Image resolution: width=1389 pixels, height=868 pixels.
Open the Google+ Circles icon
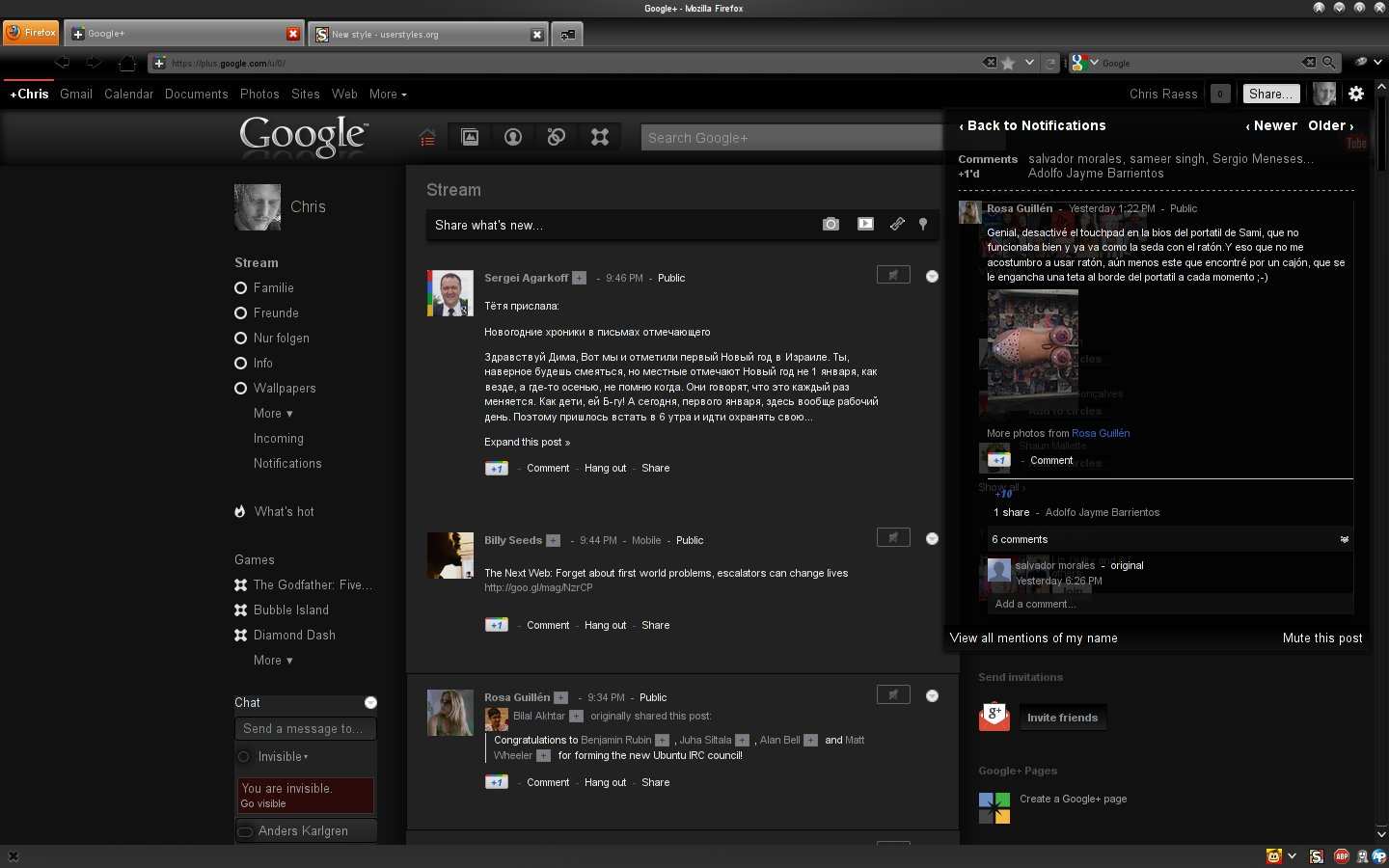tap(557, 137)
